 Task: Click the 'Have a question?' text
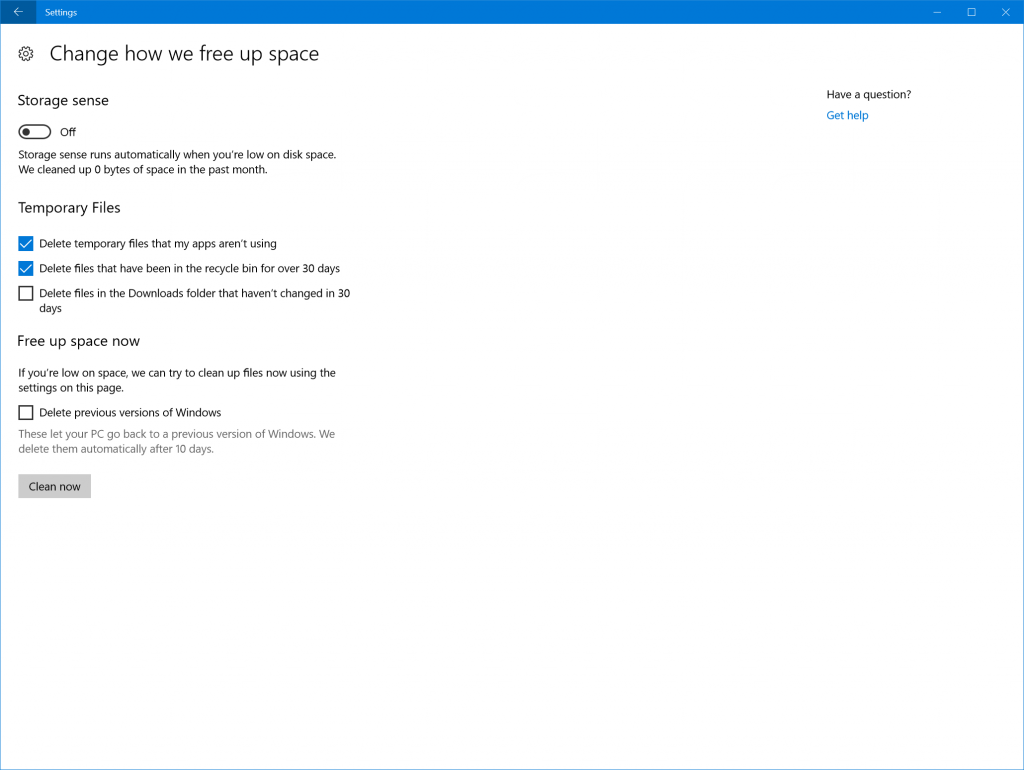[868, 95]
